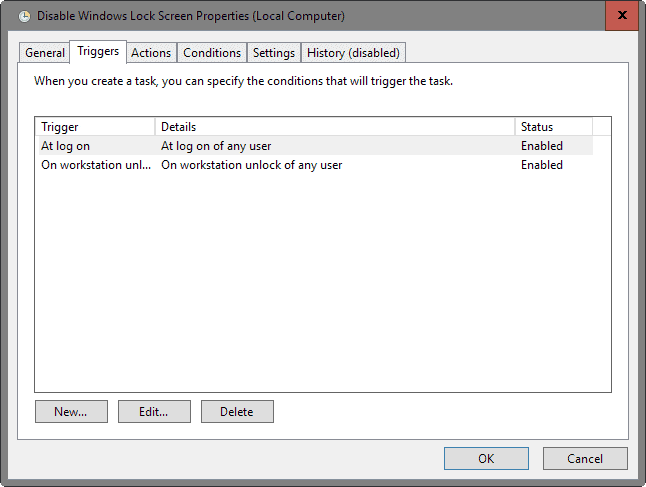Switch to the General tab

point(45,53)
